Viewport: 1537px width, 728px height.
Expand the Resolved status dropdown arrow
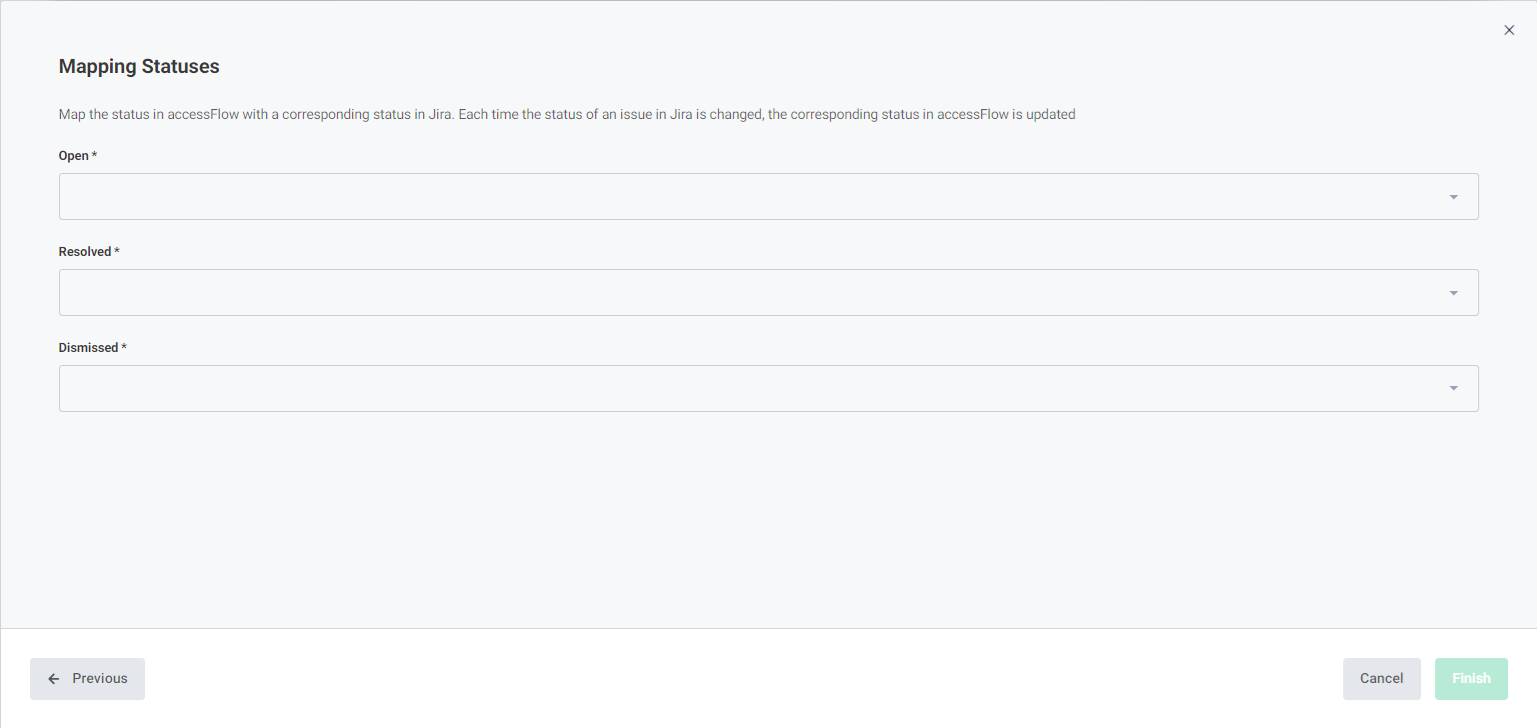pos(1453,293)
